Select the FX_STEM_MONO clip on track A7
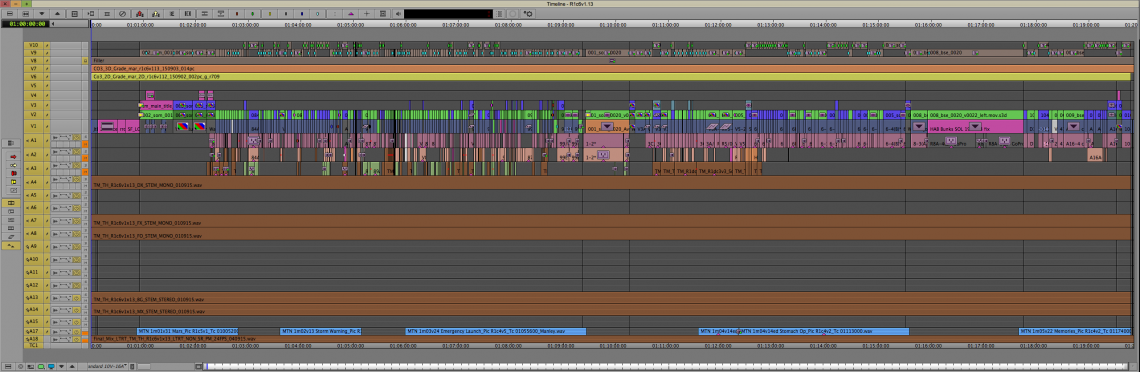Screen dimensions: 1140x372 tap(612, 222)
